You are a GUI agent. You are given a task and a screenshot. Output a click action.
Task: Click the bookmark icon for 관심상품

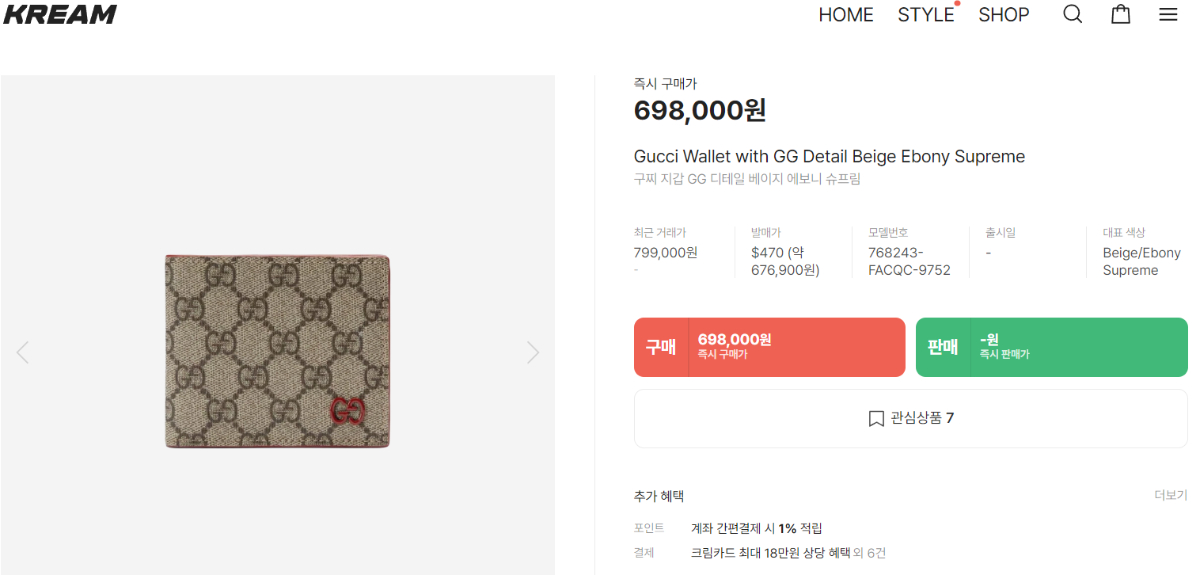tap(876, 418)
